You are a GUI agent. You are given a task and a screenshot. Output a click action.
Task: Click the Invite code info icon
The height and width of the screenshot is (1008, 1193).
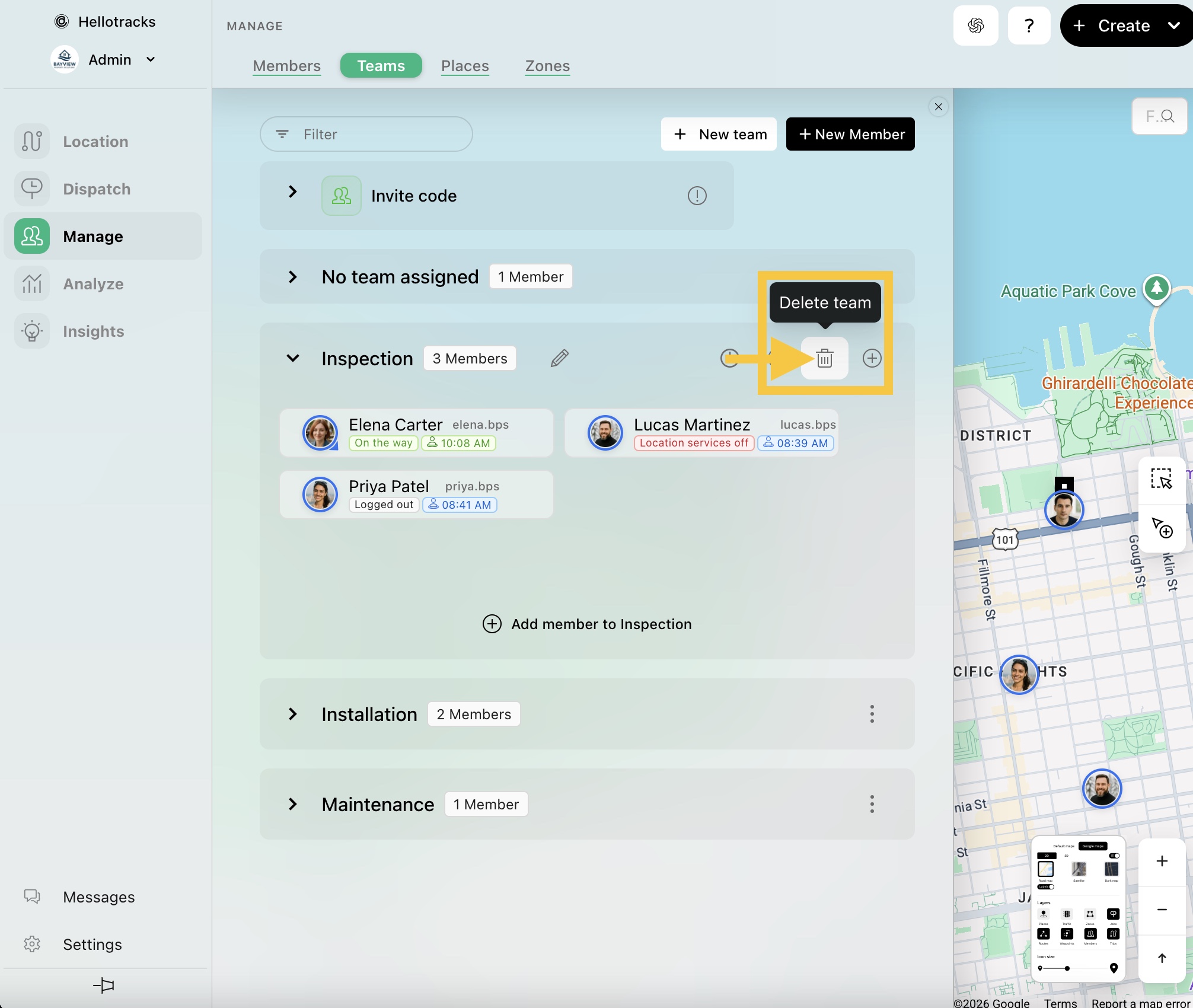click(697, 196)
